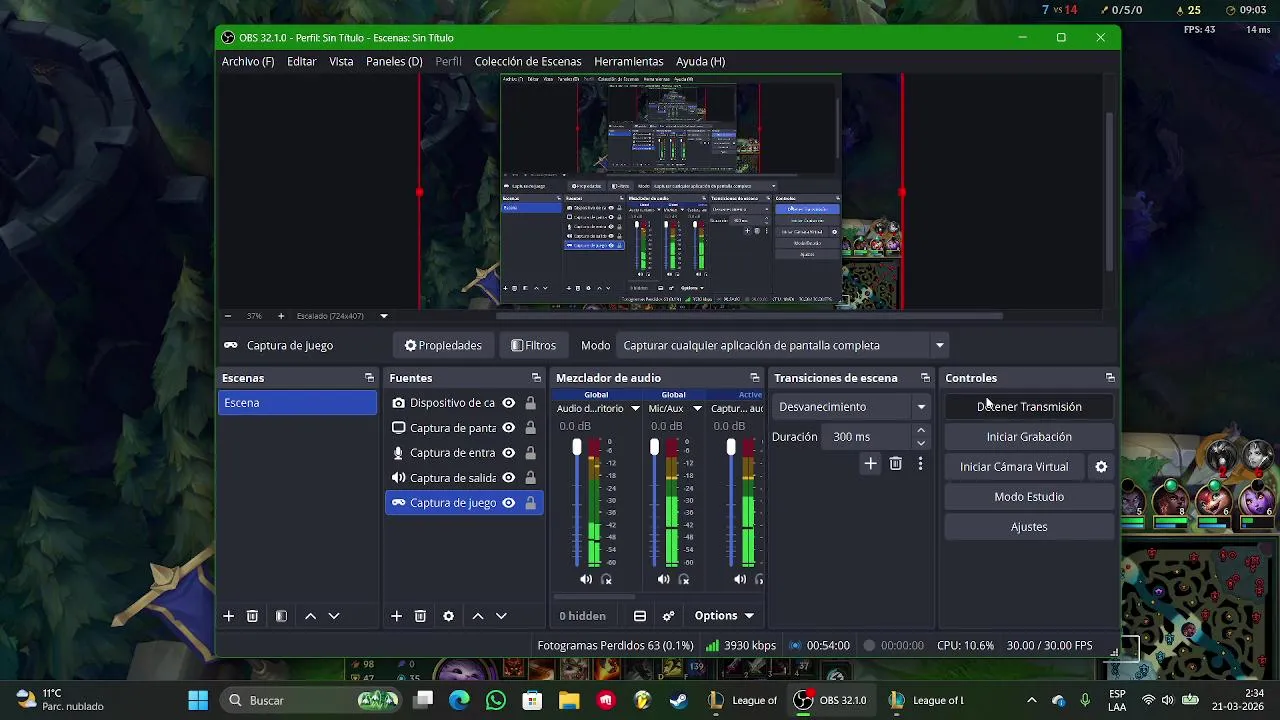Hide Captura de entrada source eye
Viewport: 1280px width, 720px height.
point(508,453)
